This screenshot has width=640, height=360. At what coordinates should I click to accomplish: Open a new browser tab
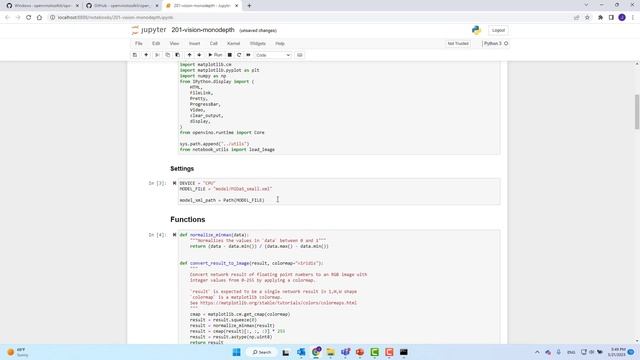click(249, 6)
